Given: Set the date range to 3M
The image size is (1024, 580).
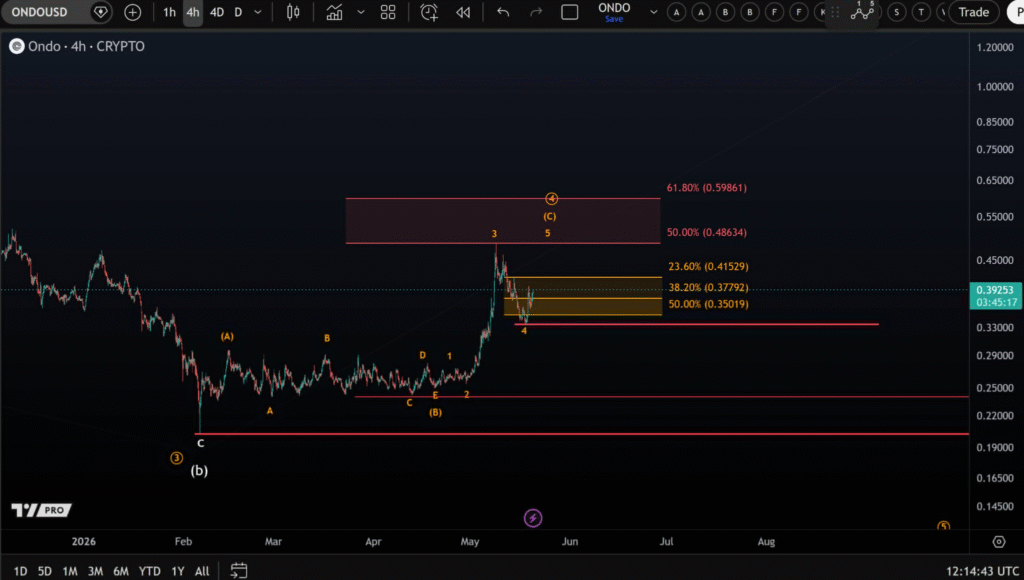Looking at the screenshot, I should [x=95, y=571].
